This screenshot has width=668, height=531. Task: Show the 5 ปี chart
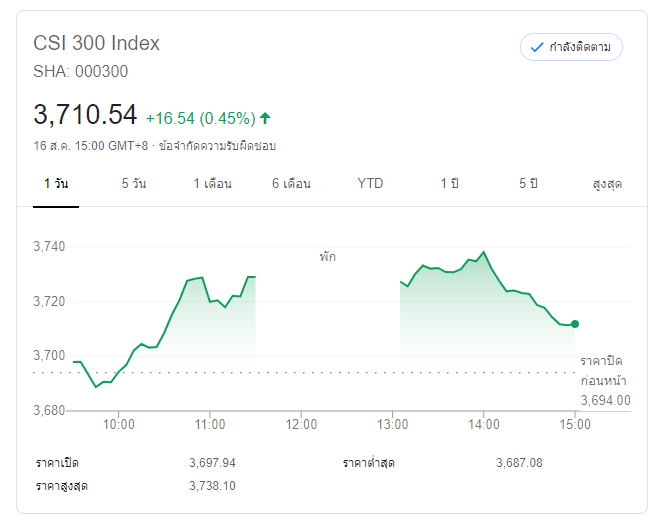tap(528, 184)
